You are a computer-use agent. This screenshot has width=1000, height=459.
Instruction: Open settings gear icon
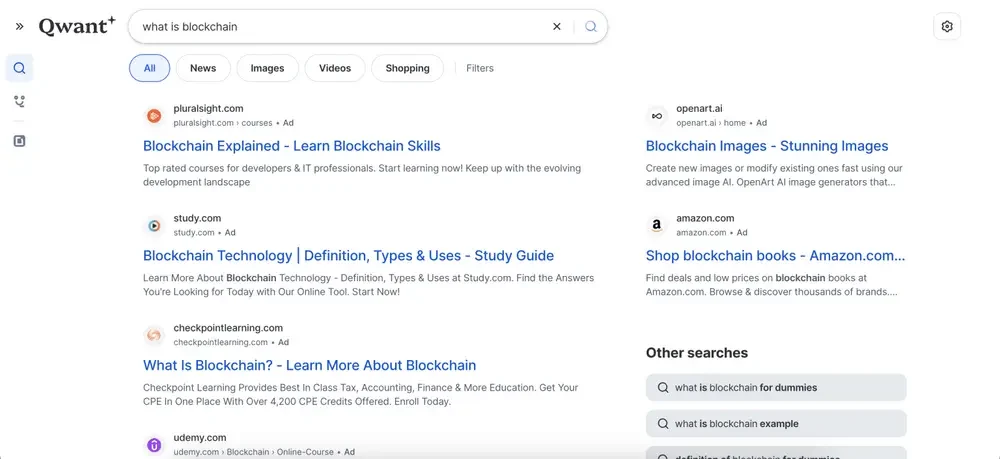tap(947, 27)
